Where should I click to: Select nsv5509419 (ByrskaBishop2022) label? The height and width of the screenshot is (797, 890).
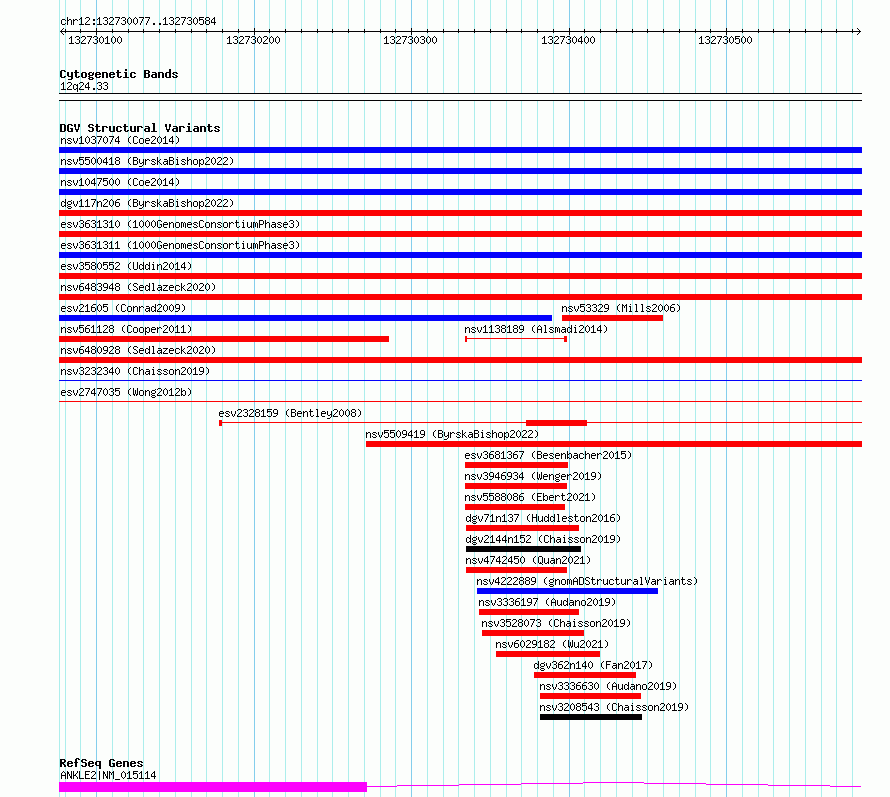tap(452, 434)
